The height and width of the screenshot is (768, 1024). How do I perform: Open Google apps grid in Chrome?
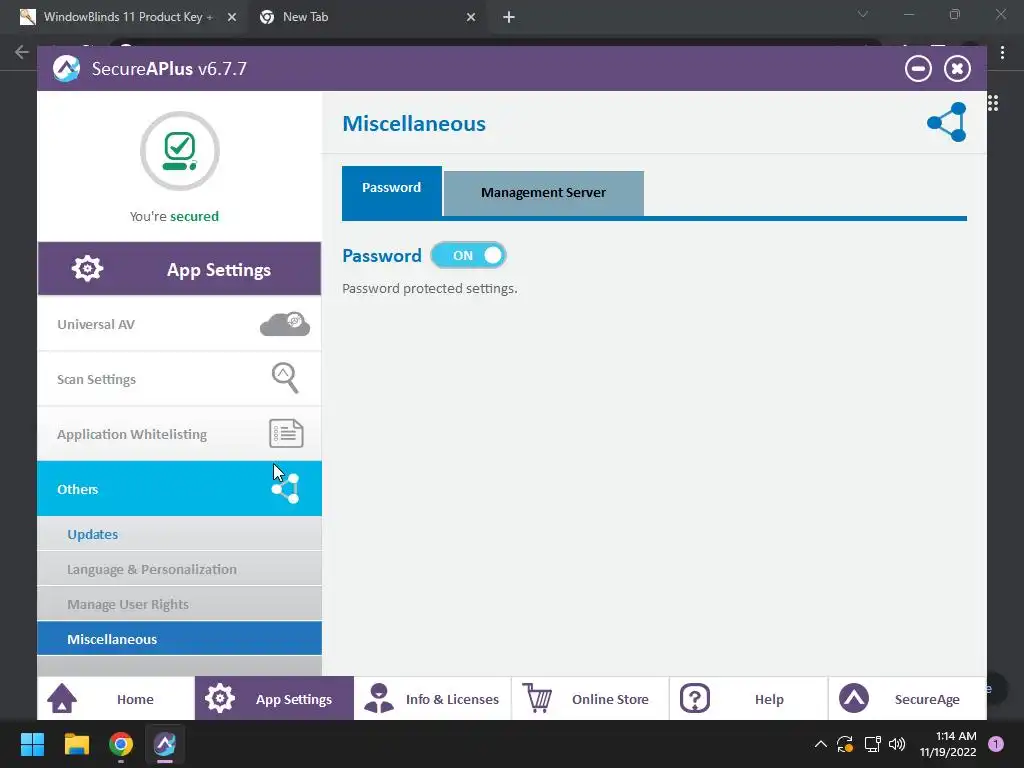[993, 103]
